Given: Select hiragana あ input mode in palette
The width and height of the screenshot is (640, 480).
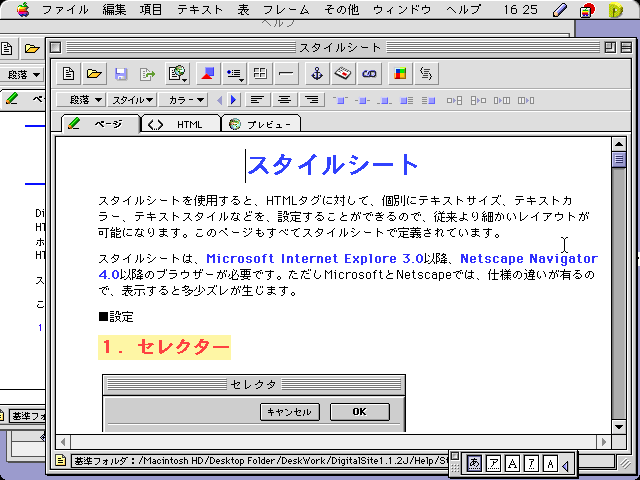Looking at the screenshot, I should (x=474, y=464).
